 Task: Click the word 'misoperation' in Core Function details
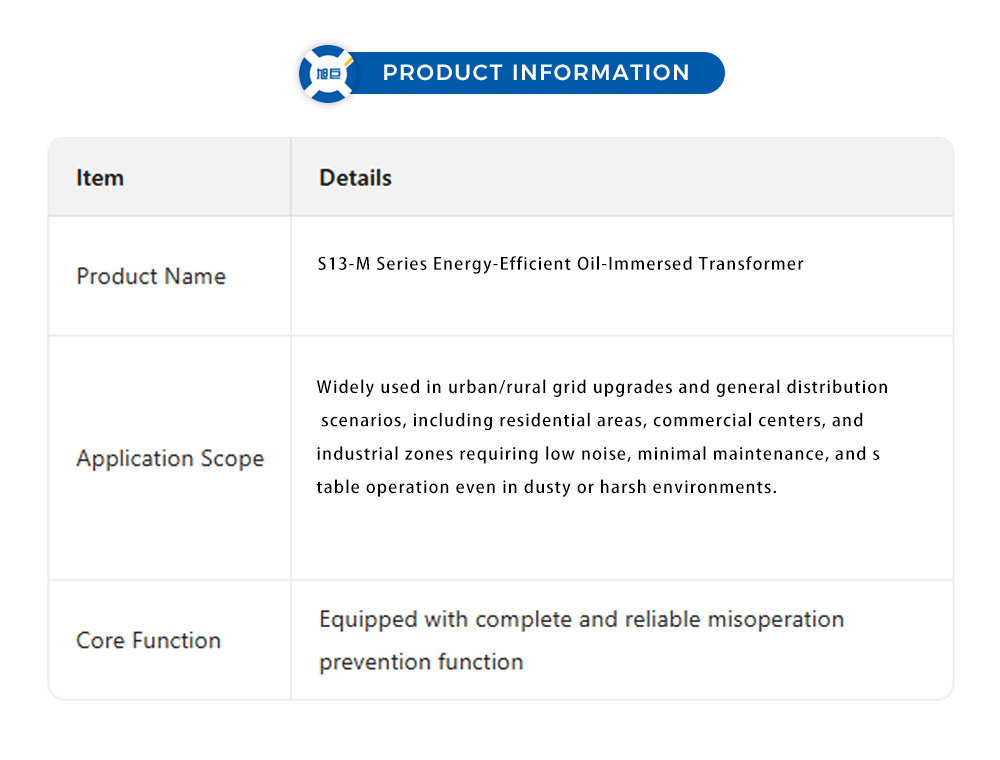pos(775,620)
